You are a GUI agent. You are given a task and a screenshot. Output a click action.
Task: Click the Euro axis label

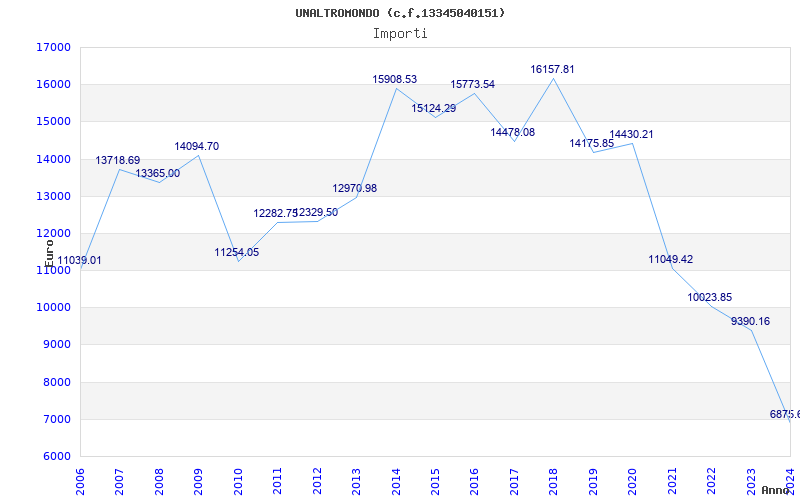pyautogui.click(x=49, y=253)
